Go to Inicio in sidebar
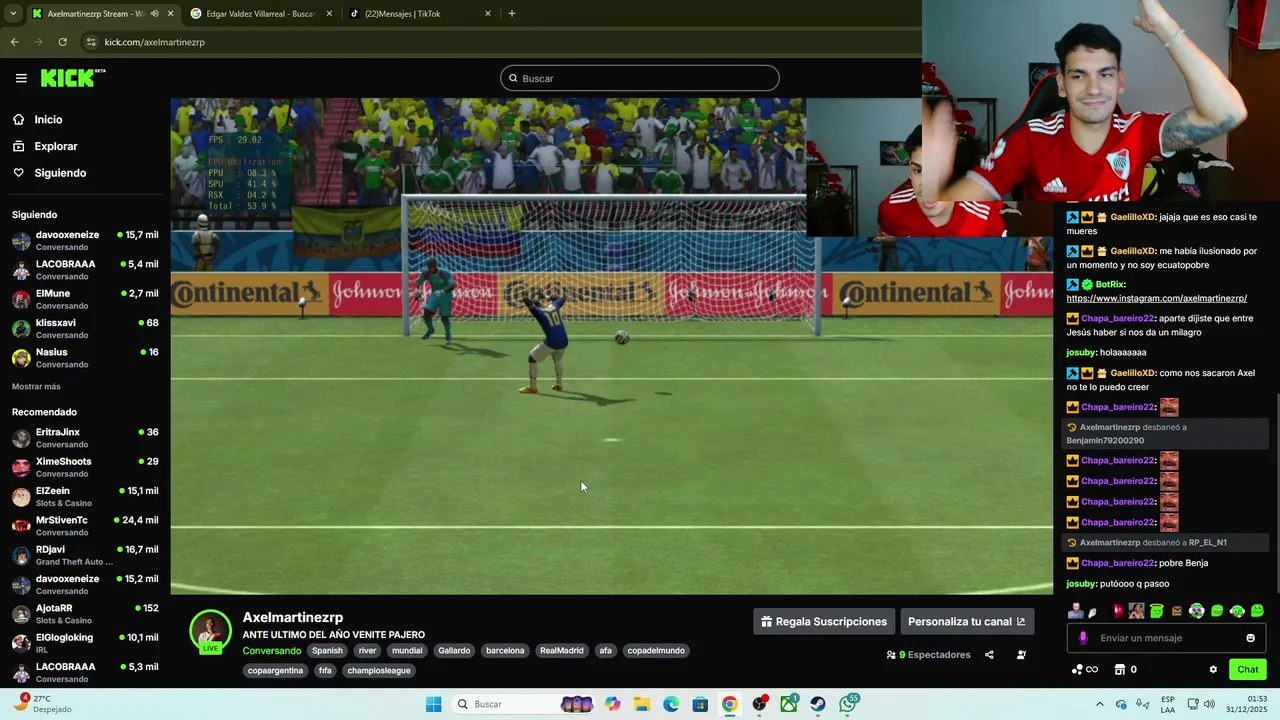The image size is (1280, 720). pyautogui.click(x=48, y=119)
